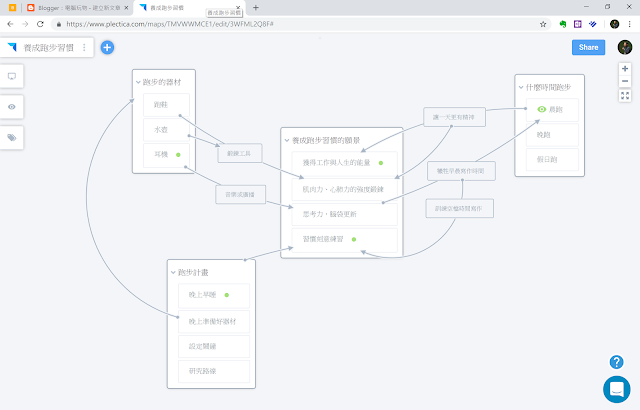Click the map title 養成跑步習慣
640x410 pixels.
[49, 48]
